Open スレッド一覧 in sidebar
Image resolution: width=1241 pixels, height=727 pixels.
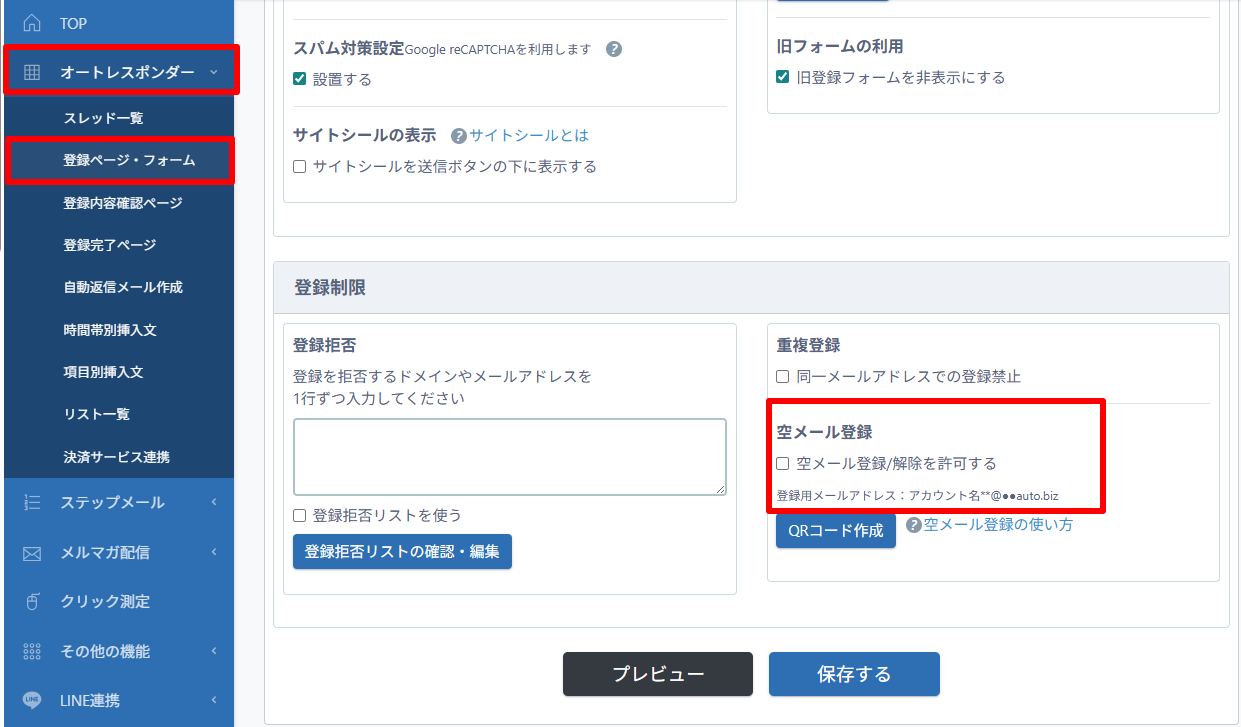(103, 118)
